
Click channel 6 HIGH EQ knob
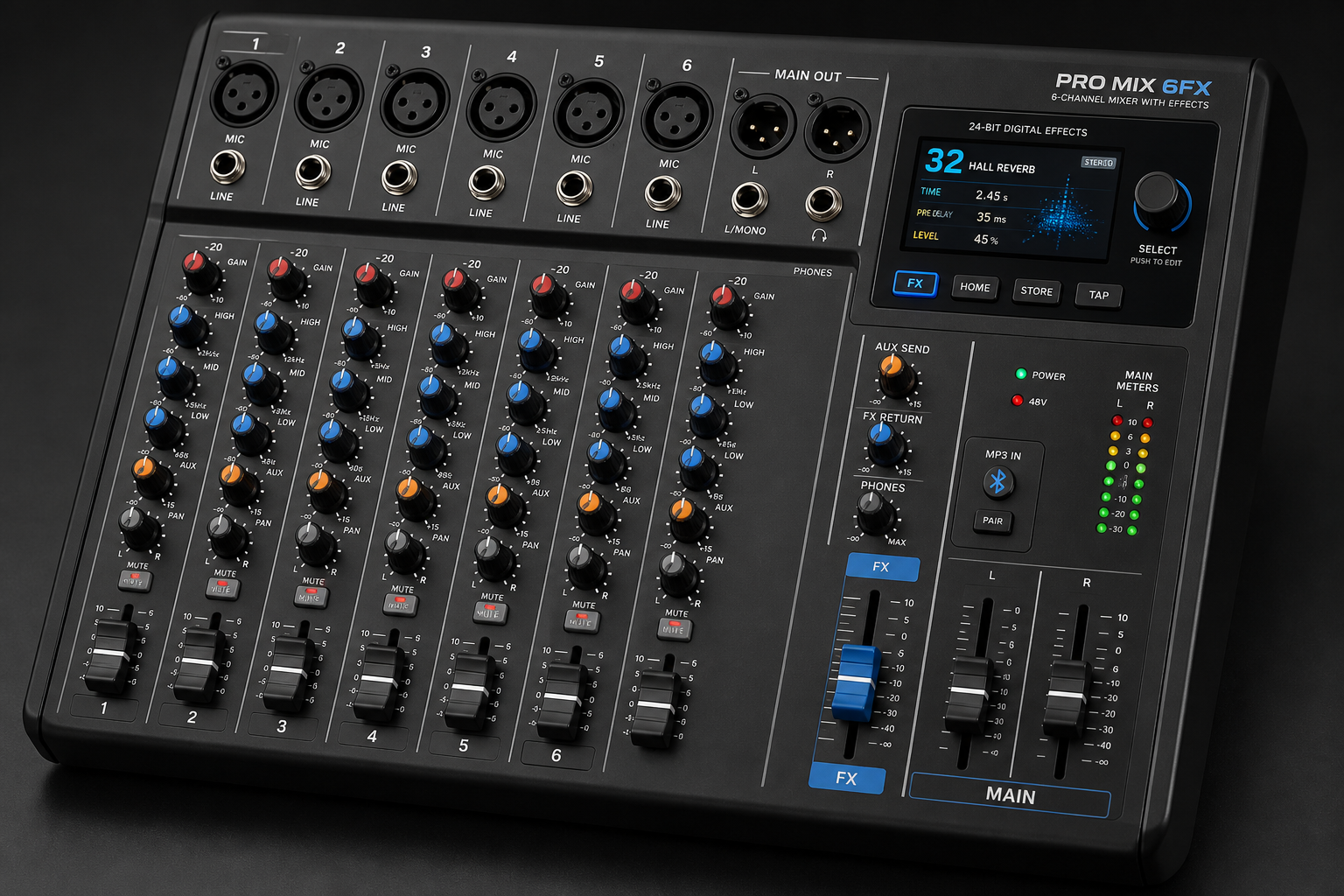tap(626, 356)
